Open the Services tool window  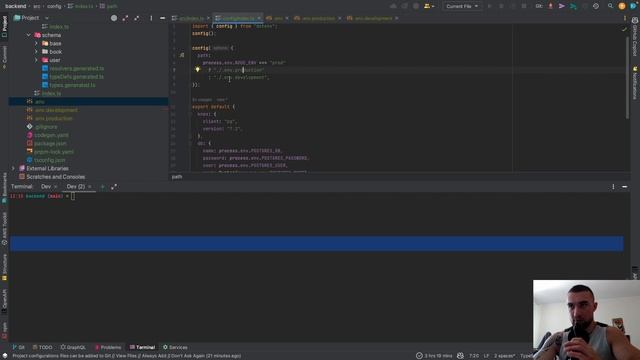pyautogui.click(x=175, y=347)
